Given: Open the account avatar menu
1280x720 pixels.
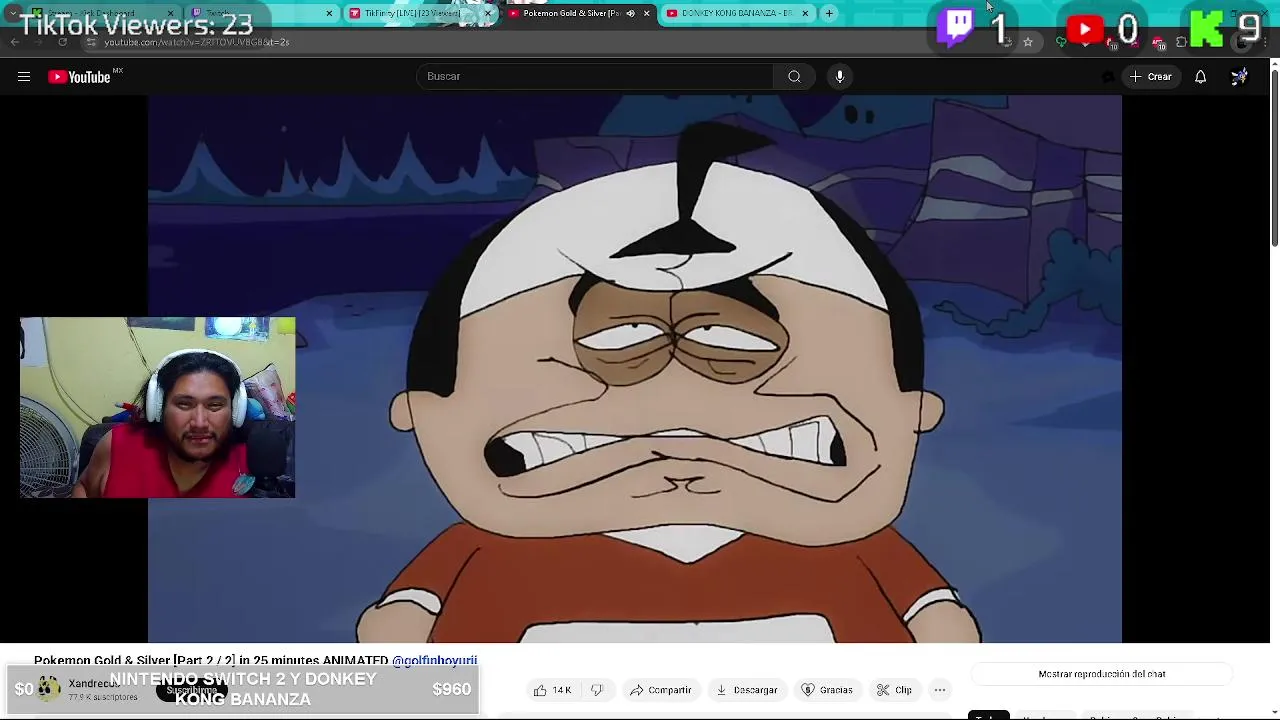Looking at the screenshot, I should coord(1239,77).
